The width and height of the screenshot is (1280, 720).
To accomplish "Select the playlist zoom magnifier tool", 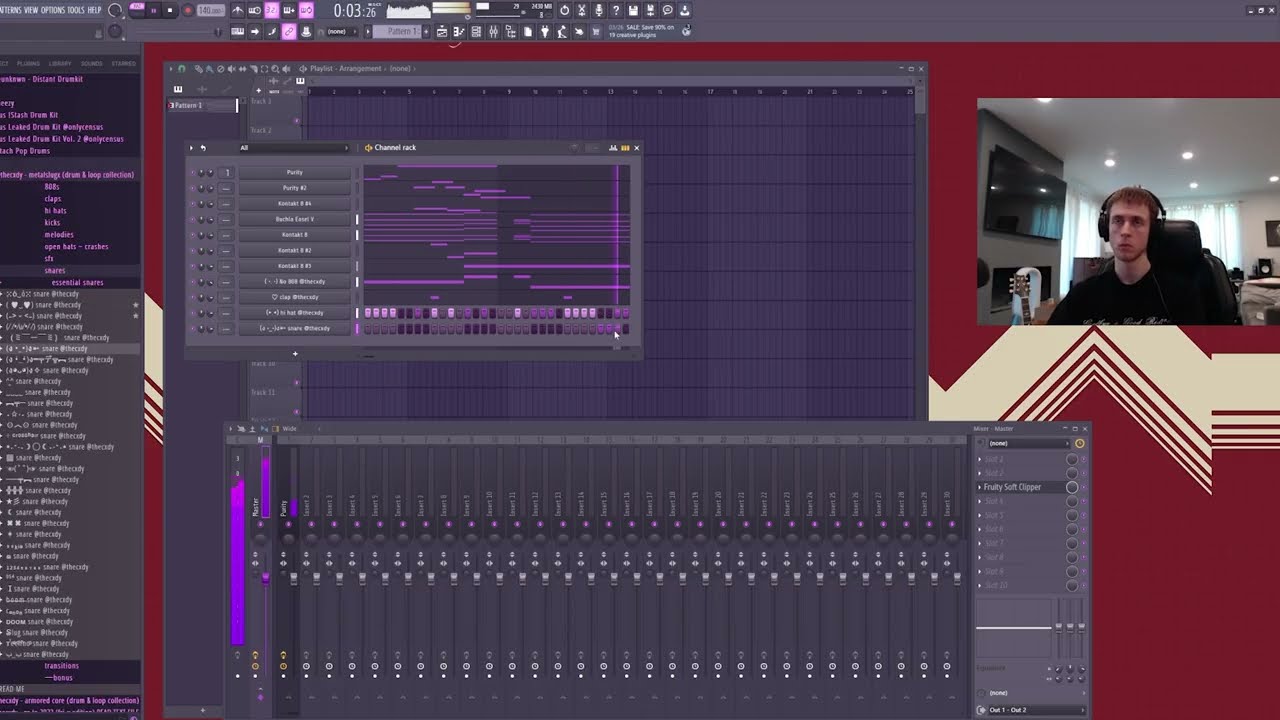I will coord(273,69).
